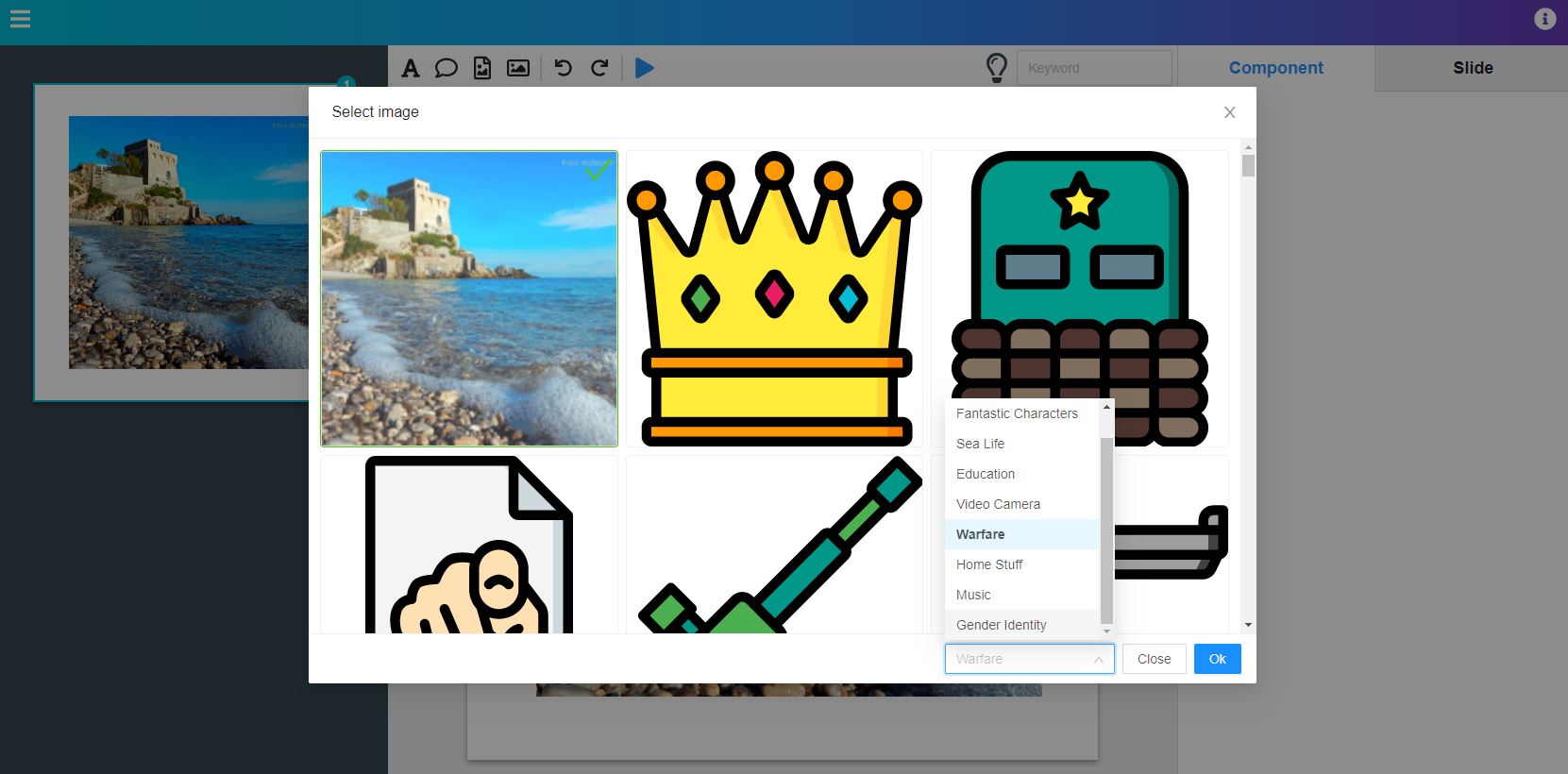This screenshot has height=774, width=1568.
Task: Click the lightbulb idea icon
Action: point(996,68)
